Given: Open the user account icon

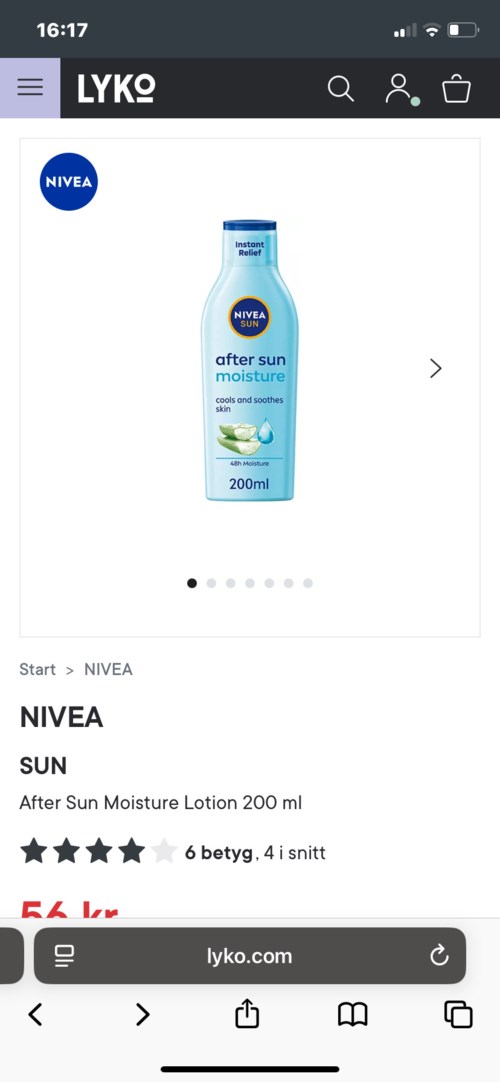Looking at the screenshot, I should 400,89.
